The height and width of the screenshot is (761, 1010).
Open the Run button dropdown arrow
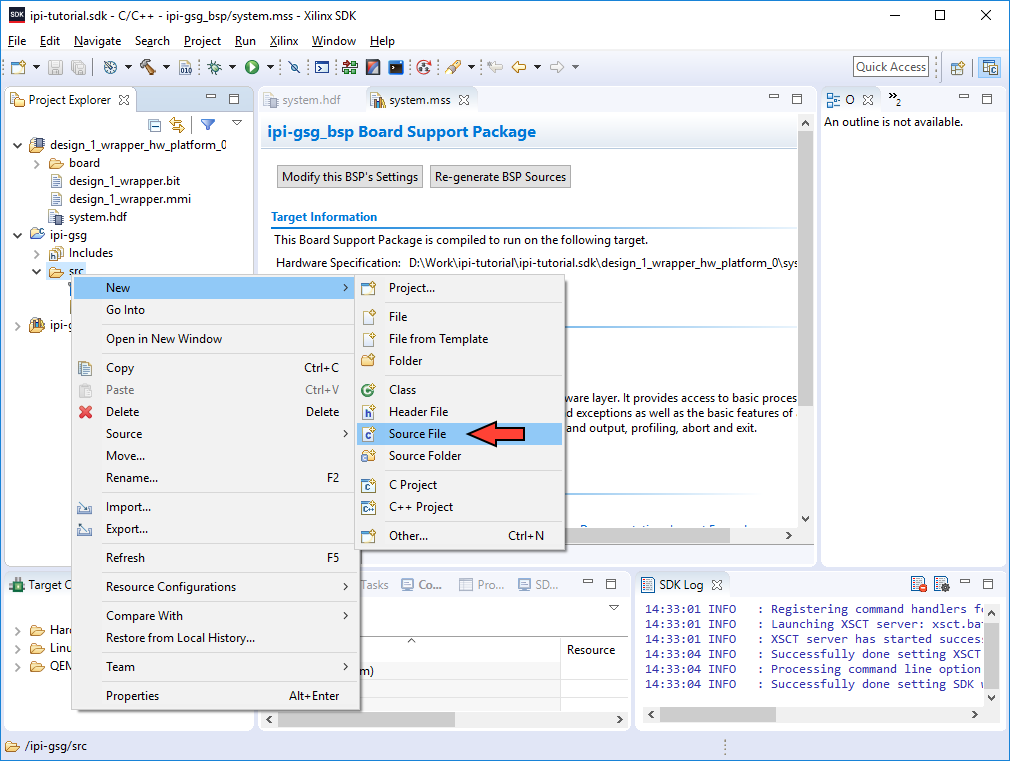[x=271, y=67]
